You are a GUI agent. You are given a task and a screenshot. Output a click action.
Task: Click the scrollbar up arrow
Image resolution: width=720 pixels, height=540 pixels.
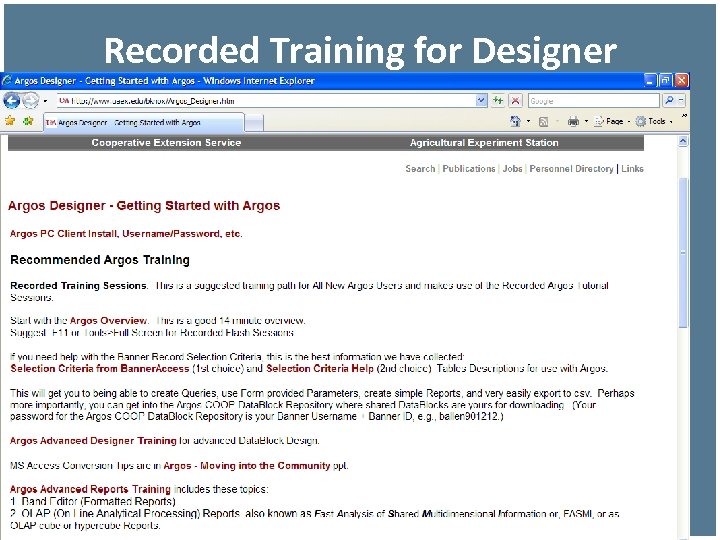683,141
